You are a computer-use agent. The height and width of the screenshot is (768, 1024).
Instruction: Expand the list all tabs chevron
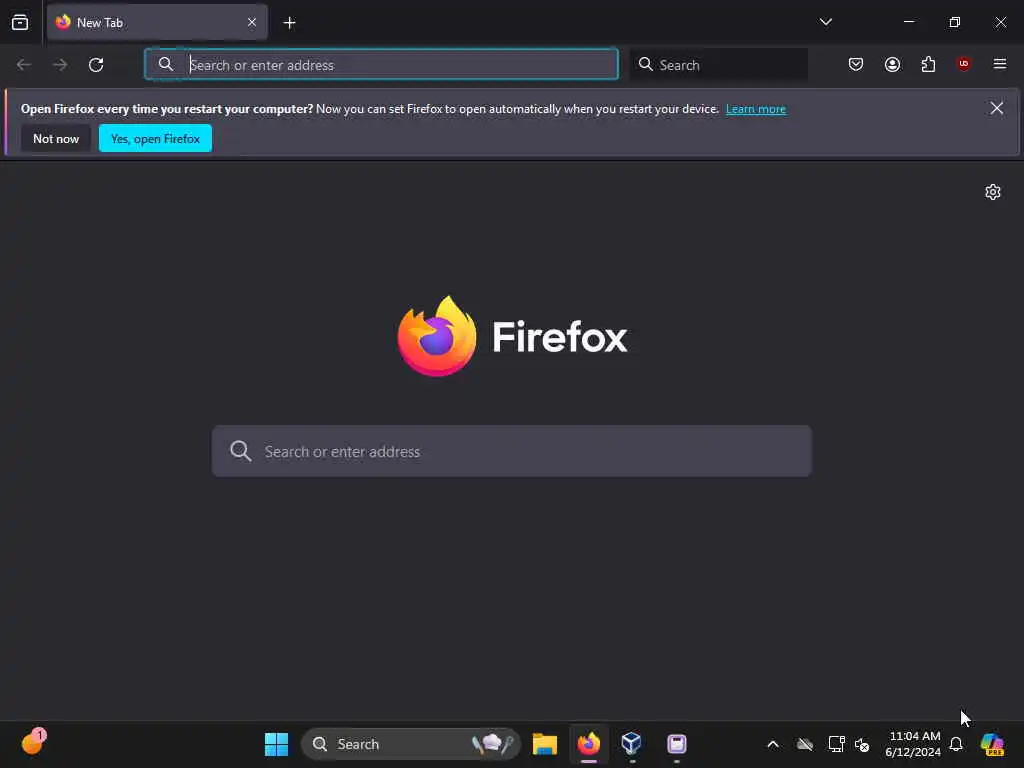(825, 22)
